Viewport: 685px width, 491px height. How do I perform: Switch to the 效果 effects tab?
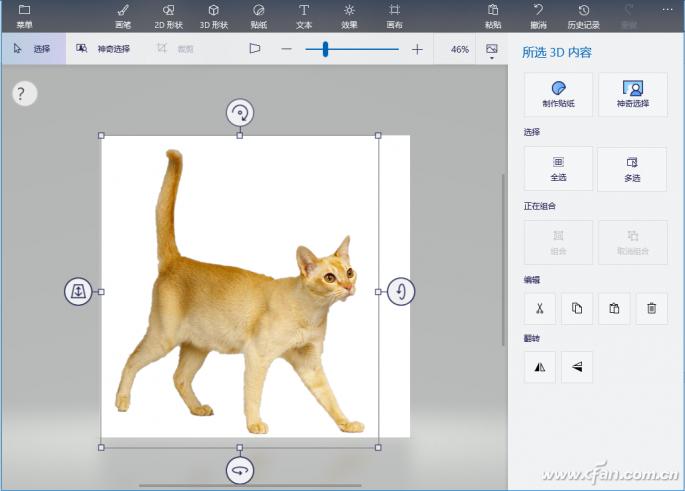click(x=349, y=15)
